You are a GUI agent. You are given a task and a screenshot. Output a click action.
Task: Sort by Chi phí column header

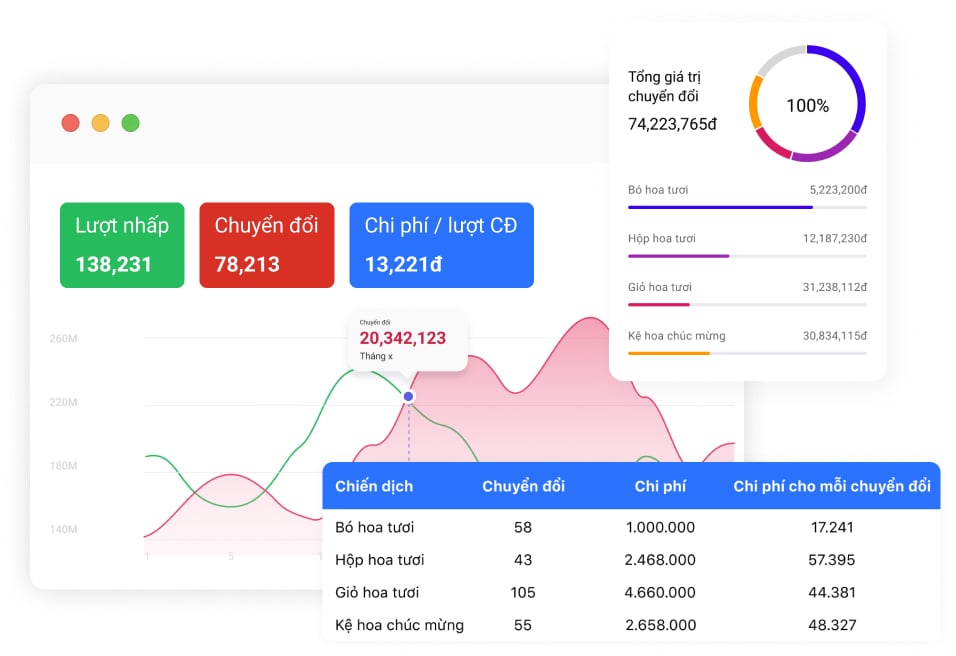660,486
